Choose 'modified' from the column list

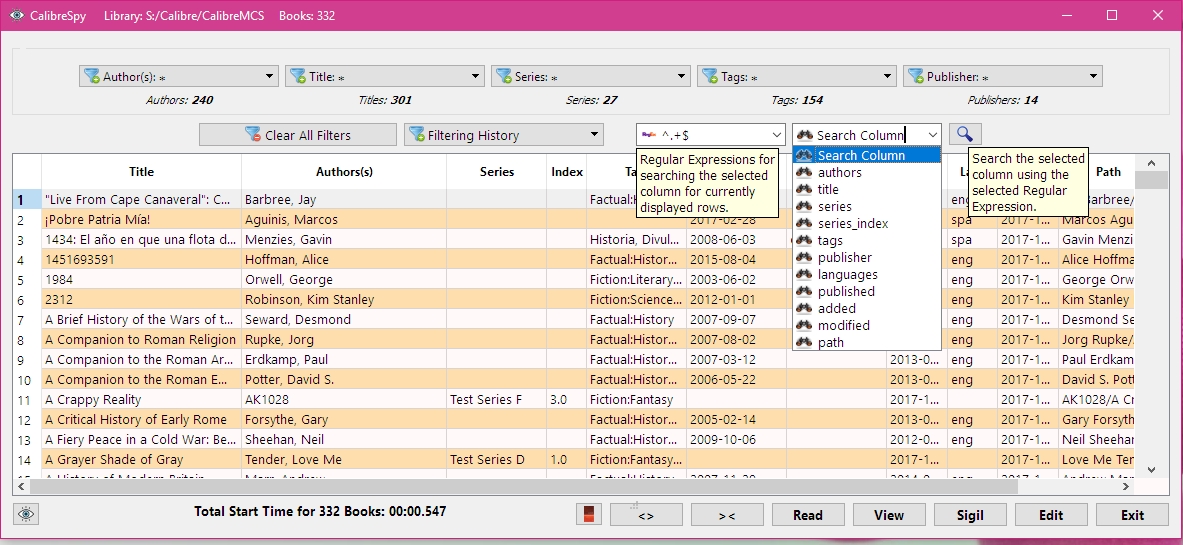[867, 325]
